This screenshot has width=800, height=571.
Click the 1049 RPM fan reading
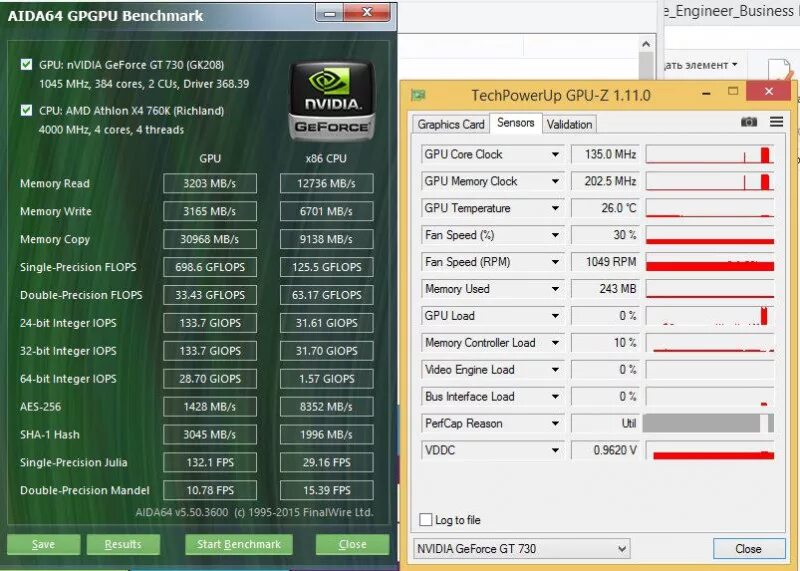605,262
